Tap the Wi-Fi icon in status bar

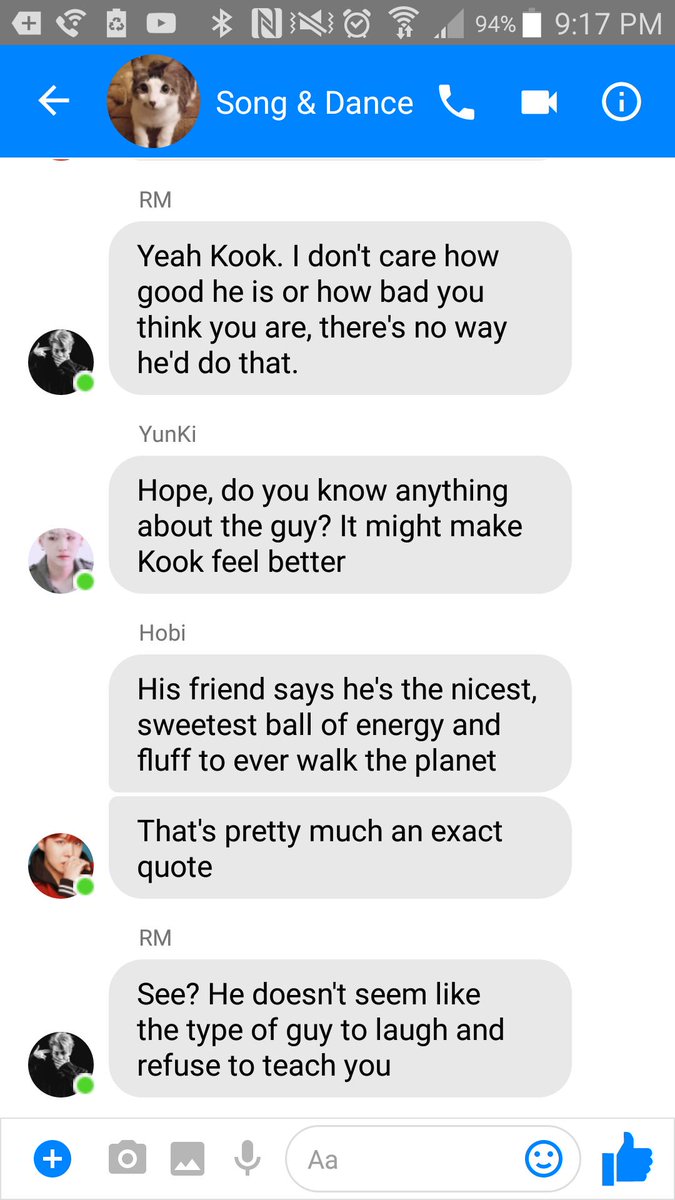403,24
